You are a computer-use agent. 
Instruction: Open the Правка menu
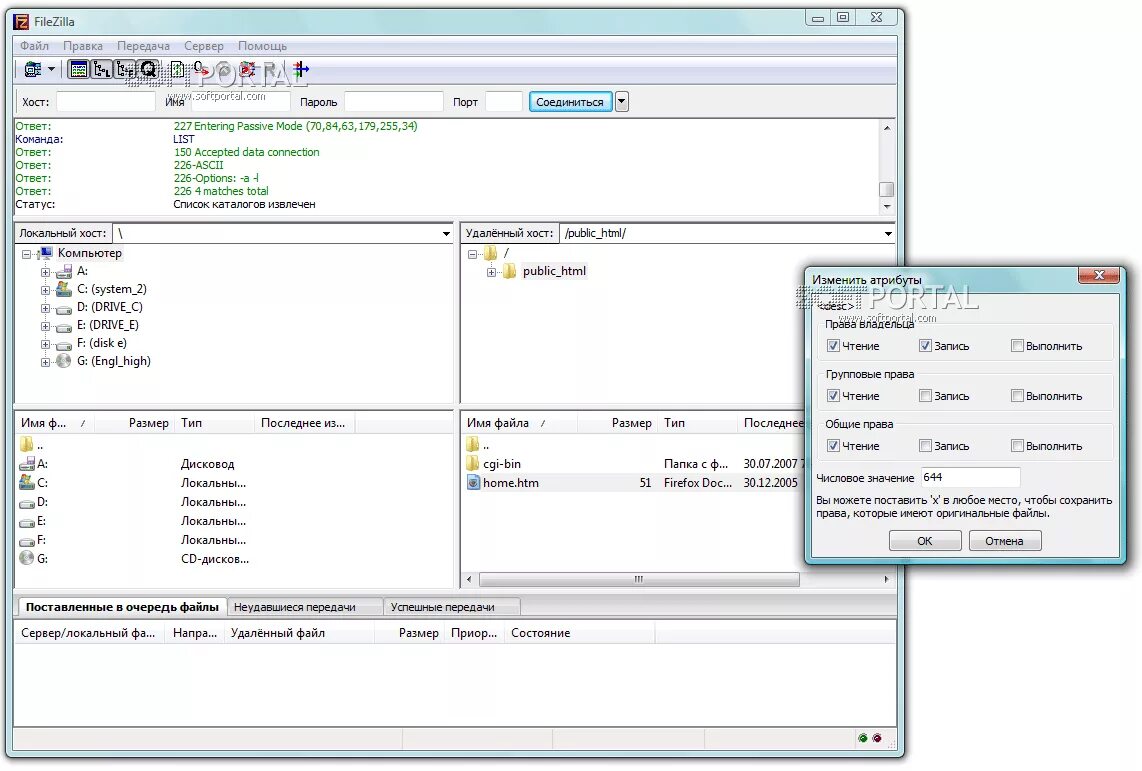pos(82,46)
